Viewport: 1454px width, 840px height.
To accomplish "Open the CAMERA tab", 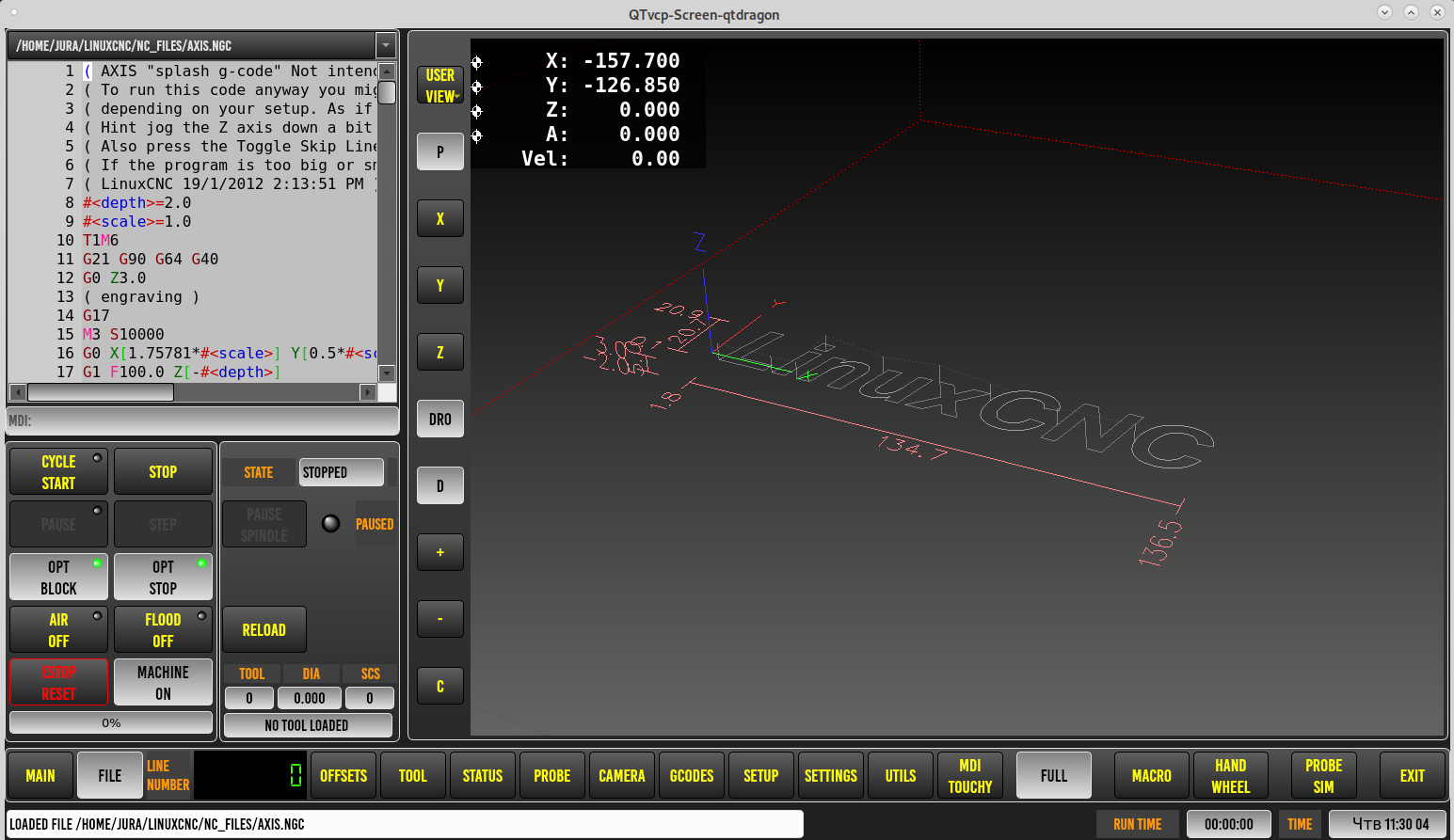I will click(622, 776).
